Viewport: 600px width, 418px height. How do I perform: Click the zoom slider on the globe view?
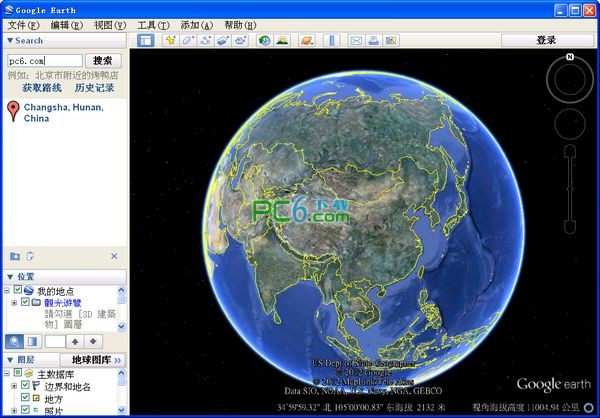[x=570, y=189]
